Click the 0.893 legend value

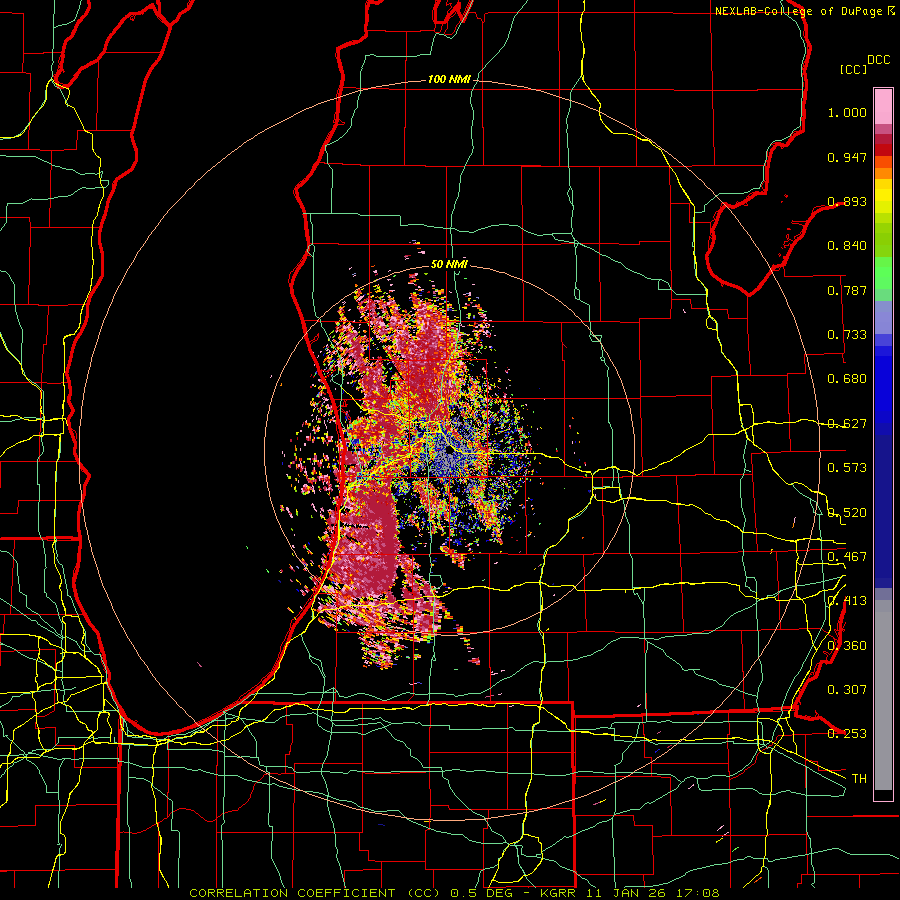point(847,201)
